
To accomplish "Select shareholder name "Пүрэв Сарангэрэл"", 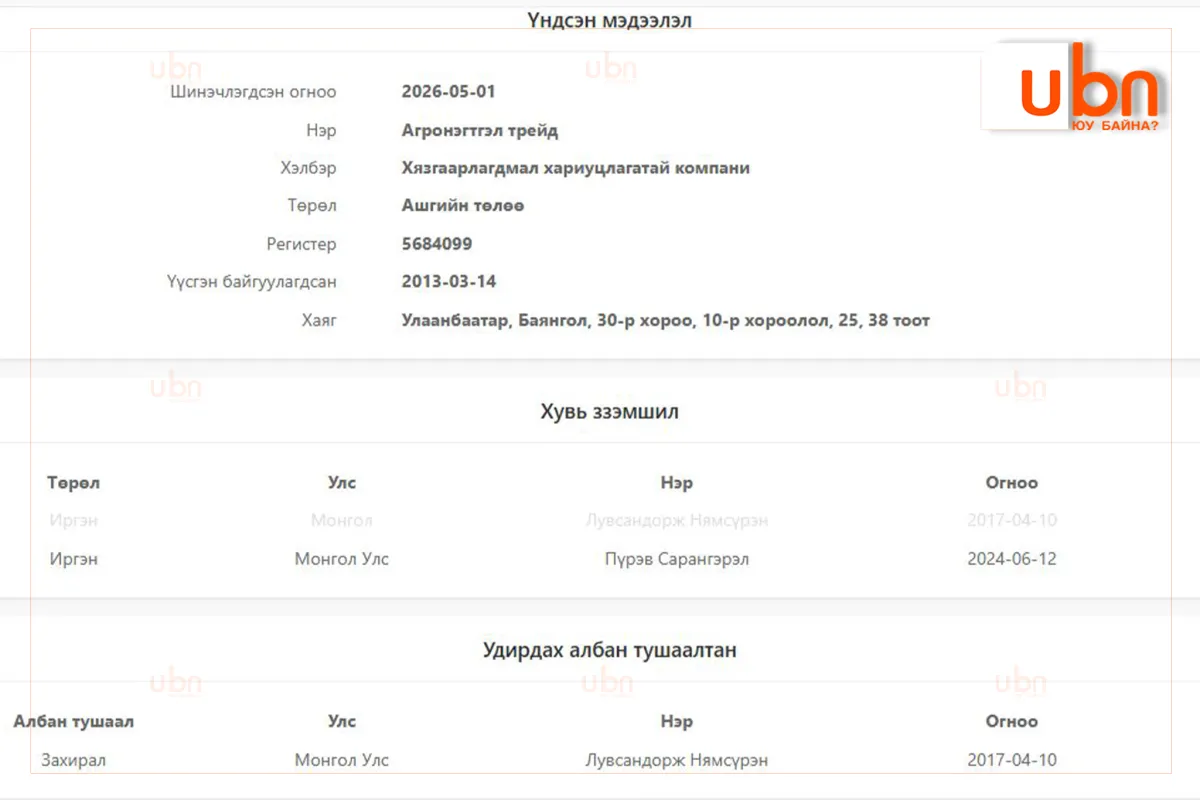I will (x=677, y=559).
